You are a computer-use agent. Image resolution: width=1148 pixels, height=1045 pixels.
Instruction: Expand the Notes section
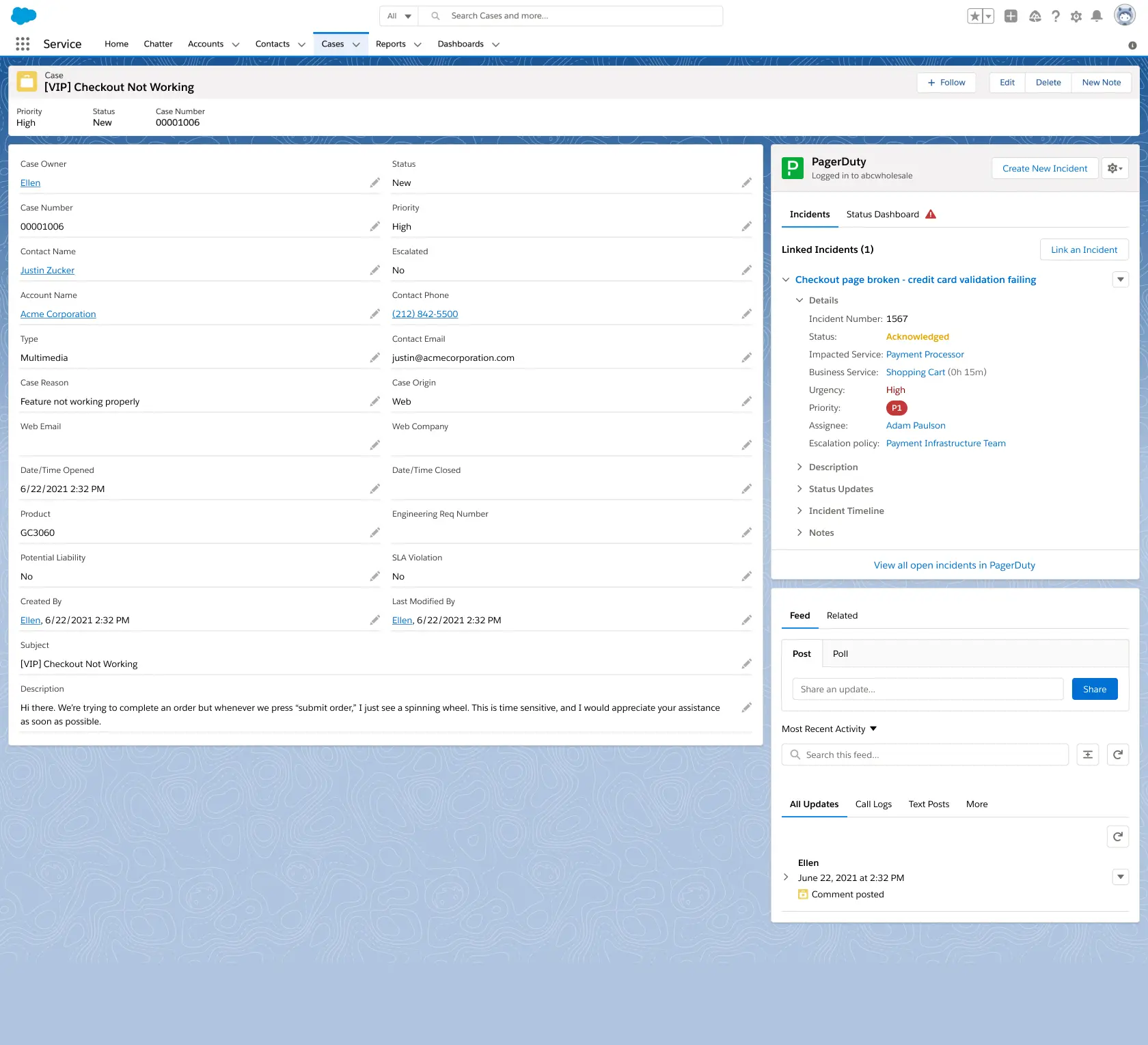799,532
